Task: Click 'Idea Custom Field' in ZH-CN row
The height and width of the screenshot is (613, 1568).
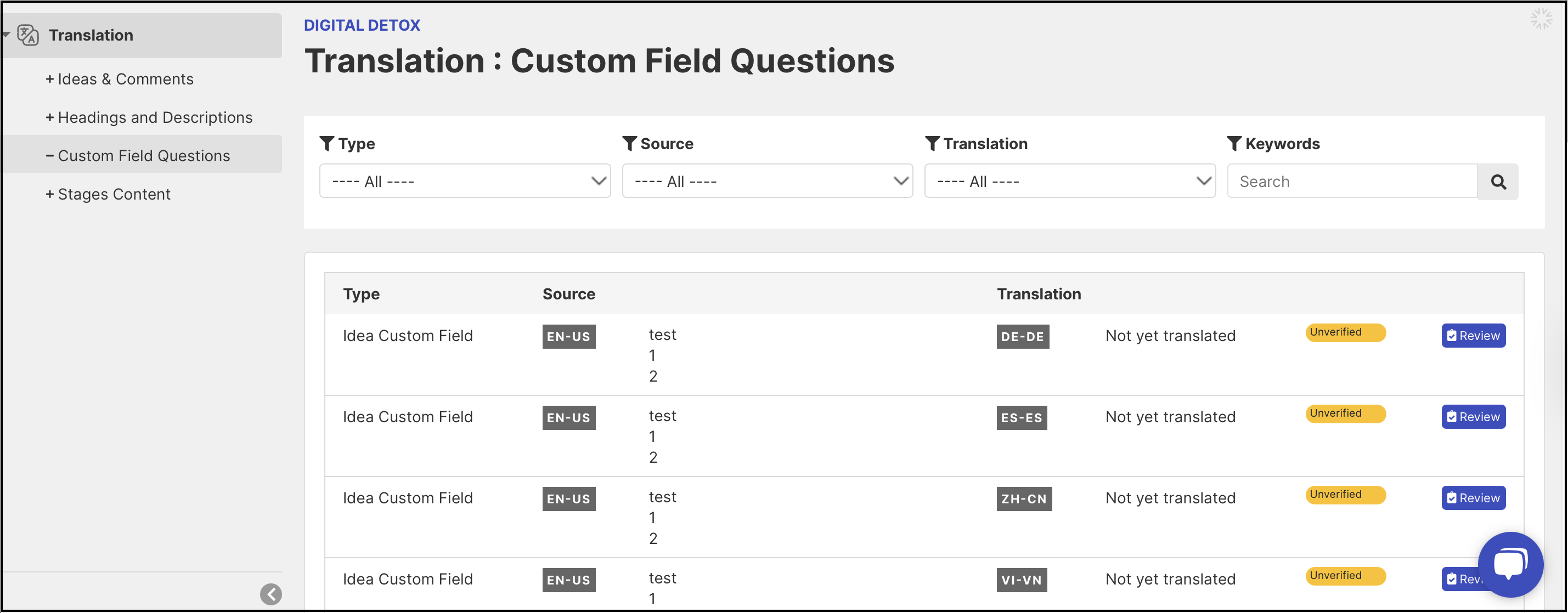Action: point(407,498)
